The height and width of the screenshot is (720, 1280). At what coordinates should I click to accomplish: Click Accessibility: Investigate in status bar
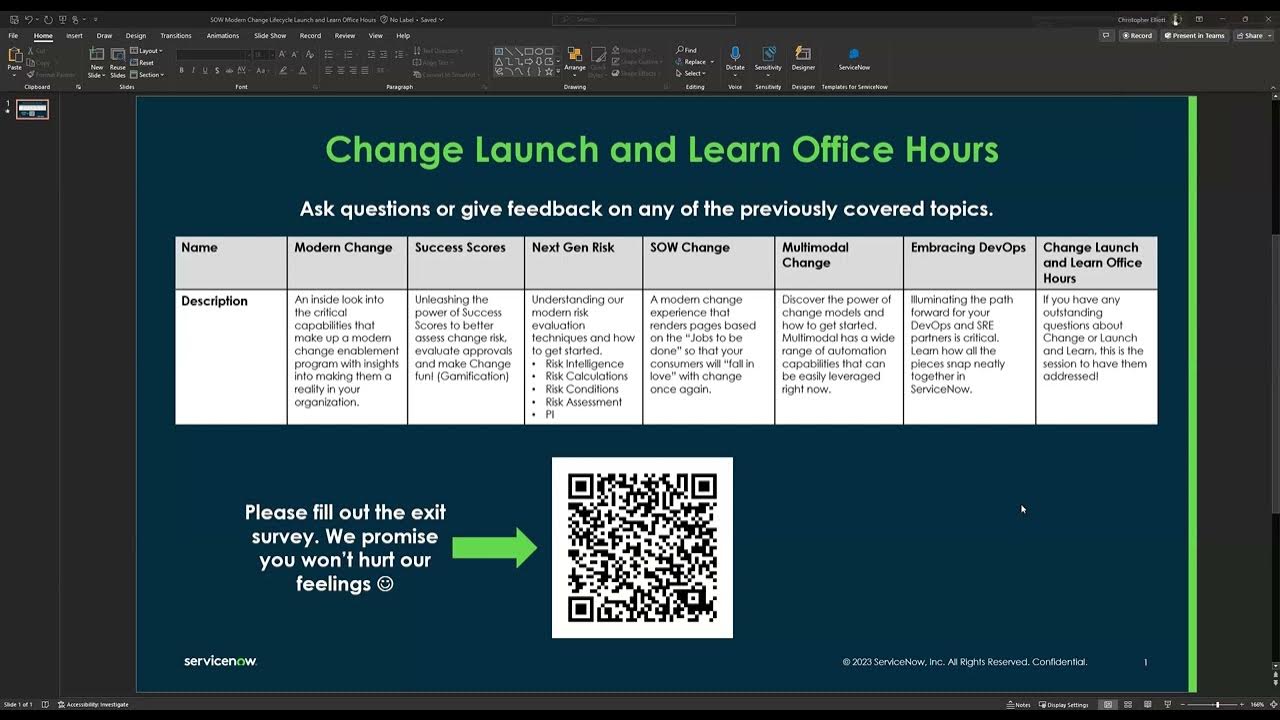click(x=93, y=704)
